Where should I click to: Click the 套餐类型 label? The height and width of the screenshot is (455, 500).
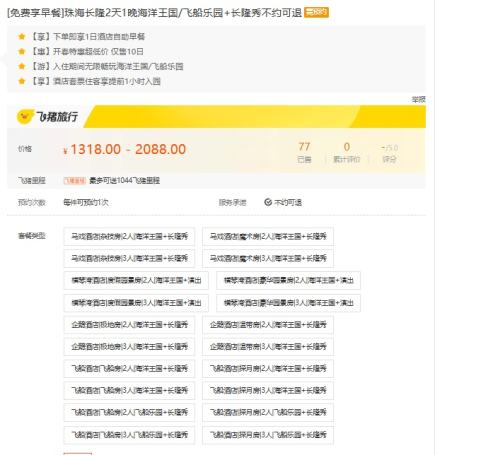click(x=32, y=236)
